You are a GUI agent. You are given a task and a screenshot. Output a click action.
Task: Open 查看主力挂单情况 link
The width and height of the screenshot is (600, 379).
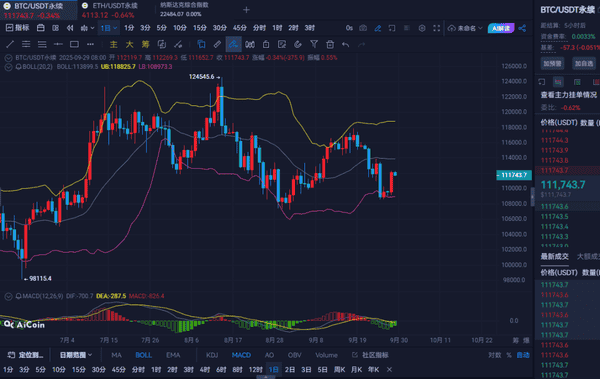569,95
